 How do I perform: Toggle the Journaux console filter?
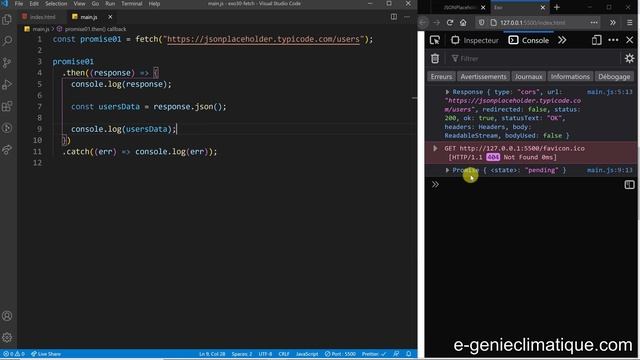(x=529, y=77)
